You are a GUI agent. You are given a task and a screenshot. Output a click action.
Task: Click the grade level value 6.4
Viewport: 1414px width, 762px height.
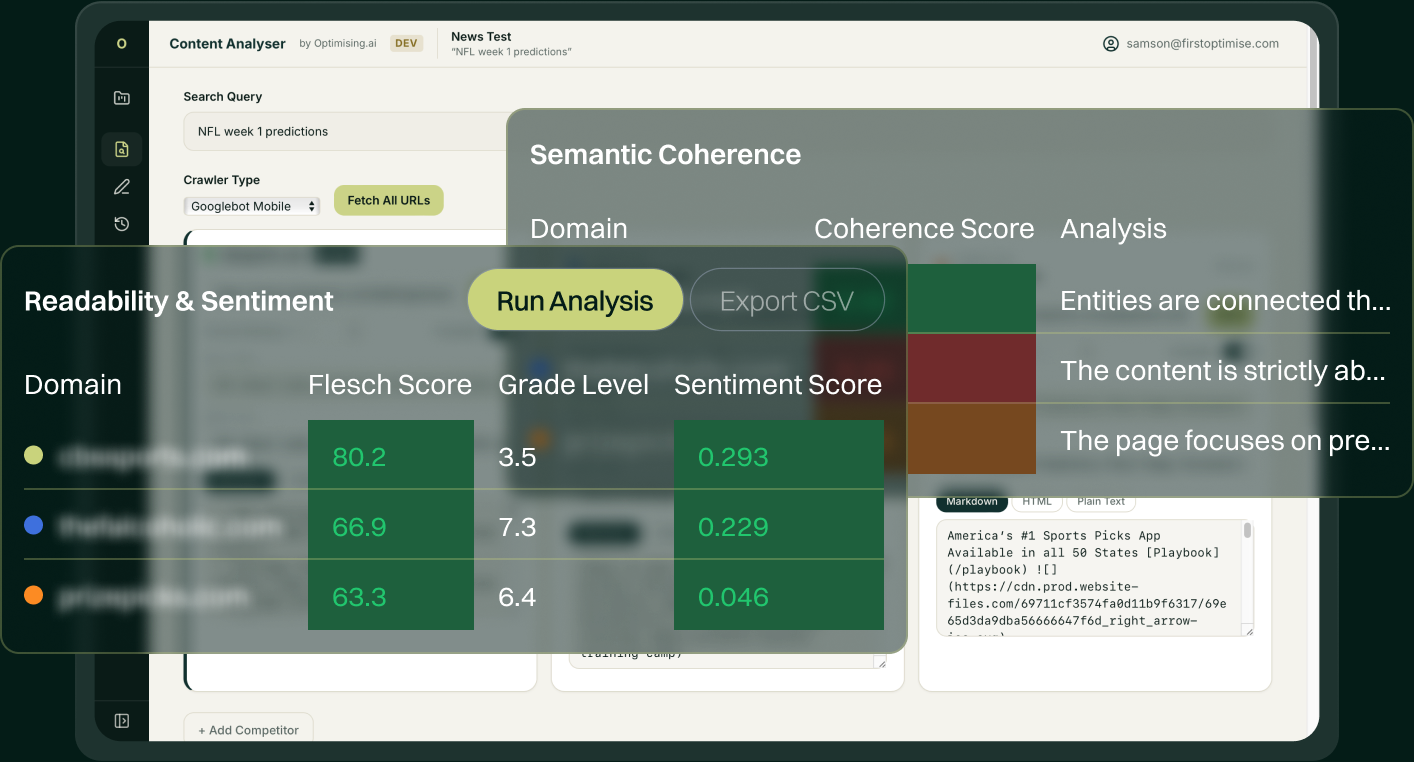[x=517, y=597]
